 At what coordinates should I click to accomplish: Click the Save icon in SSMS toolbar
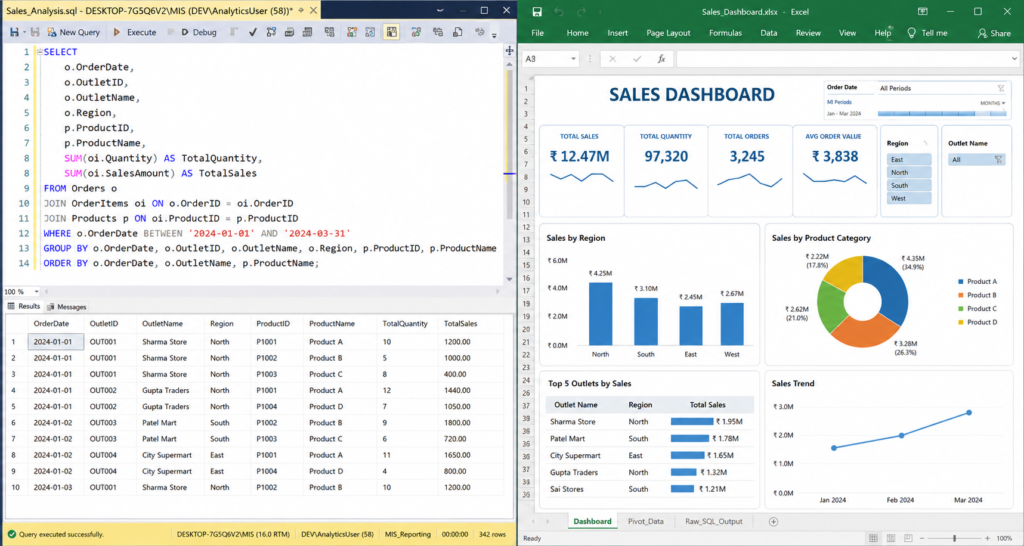point(14,32)
